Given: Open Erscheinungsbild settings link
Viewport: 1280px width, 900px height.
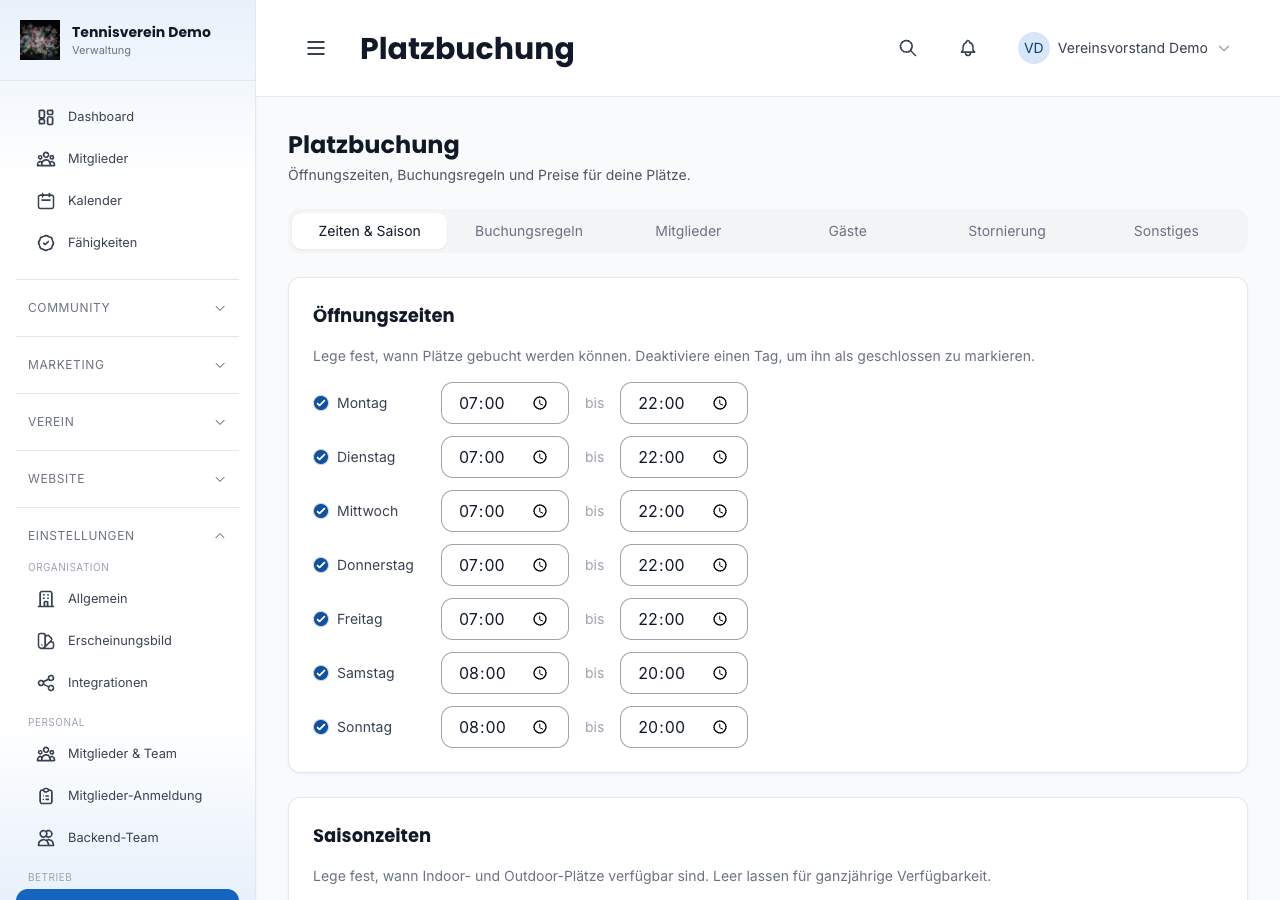Looking at the screenshot, I should click(x=128, y=641).
